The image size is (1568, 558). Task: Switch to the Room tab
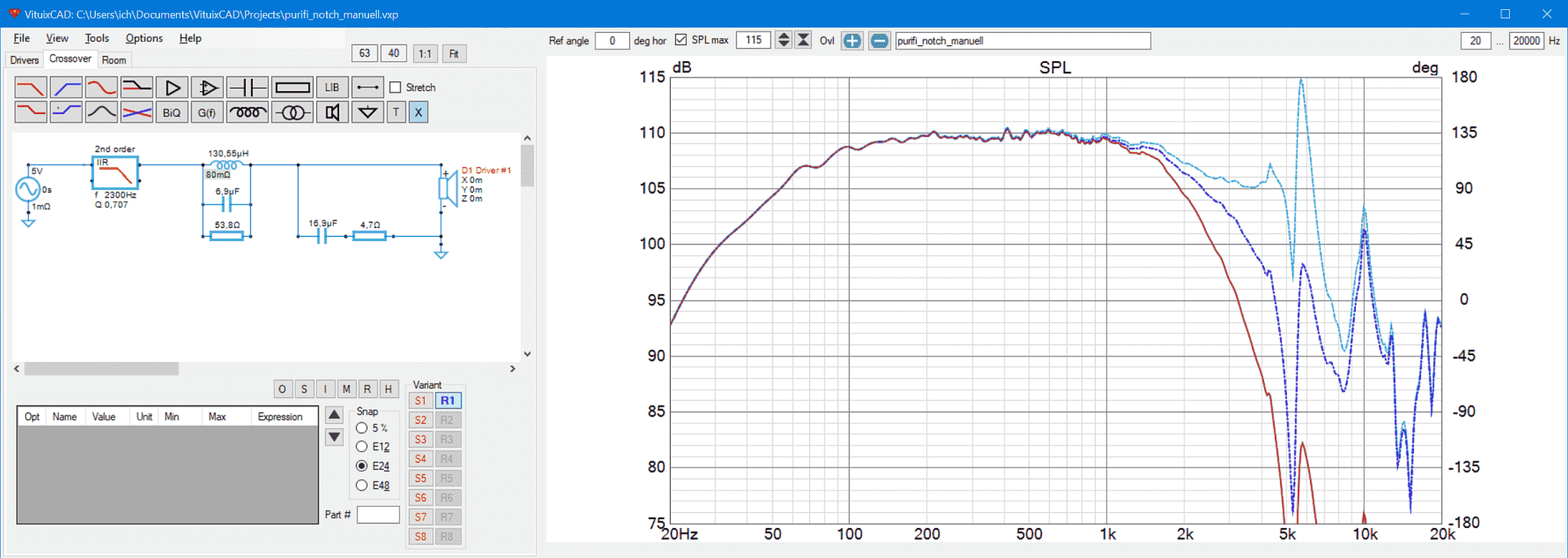[x=114, y=60]
